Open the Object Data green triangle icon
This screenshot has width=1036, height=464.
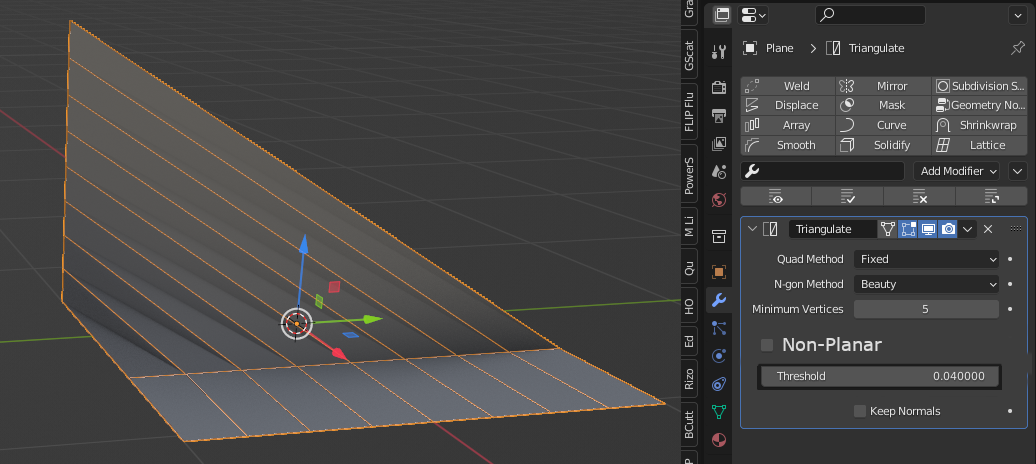pos(719,412)
